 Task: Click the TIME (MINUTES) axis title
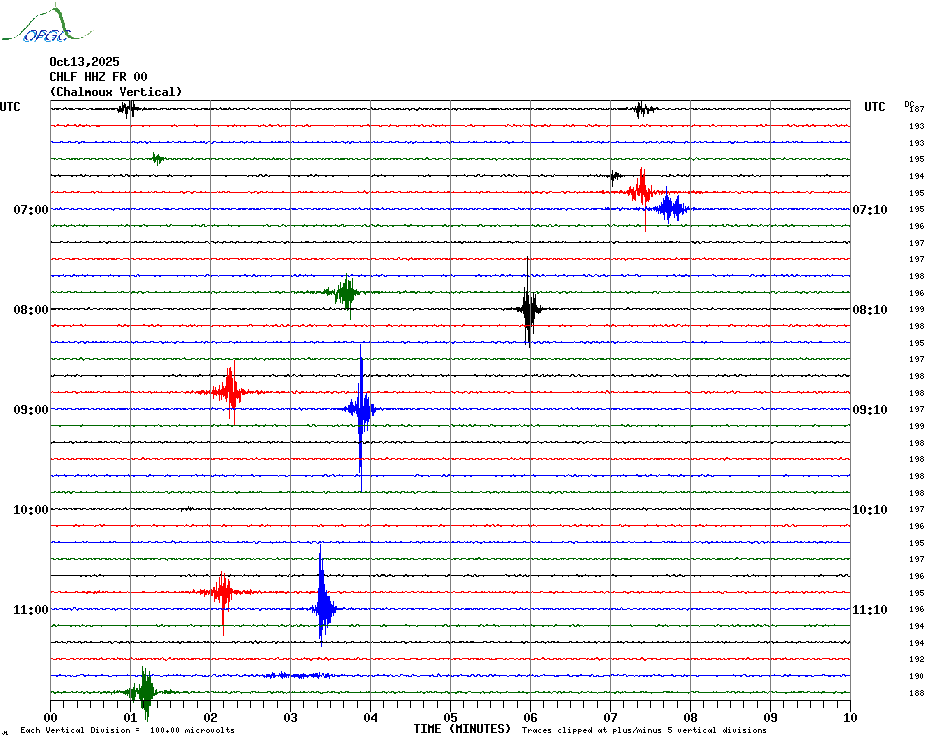tap(462, 729)
